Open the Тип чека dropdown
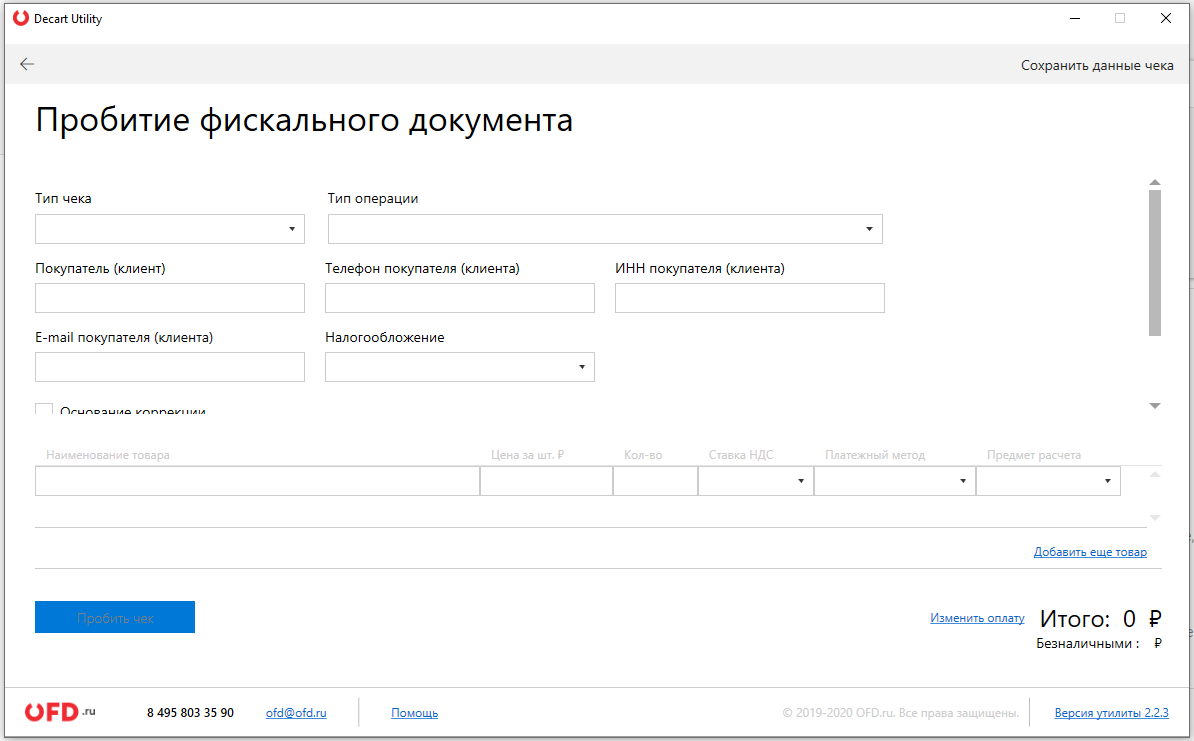Image resolution: width=1194 pixels, height=741 pixels. pos(170,229)
